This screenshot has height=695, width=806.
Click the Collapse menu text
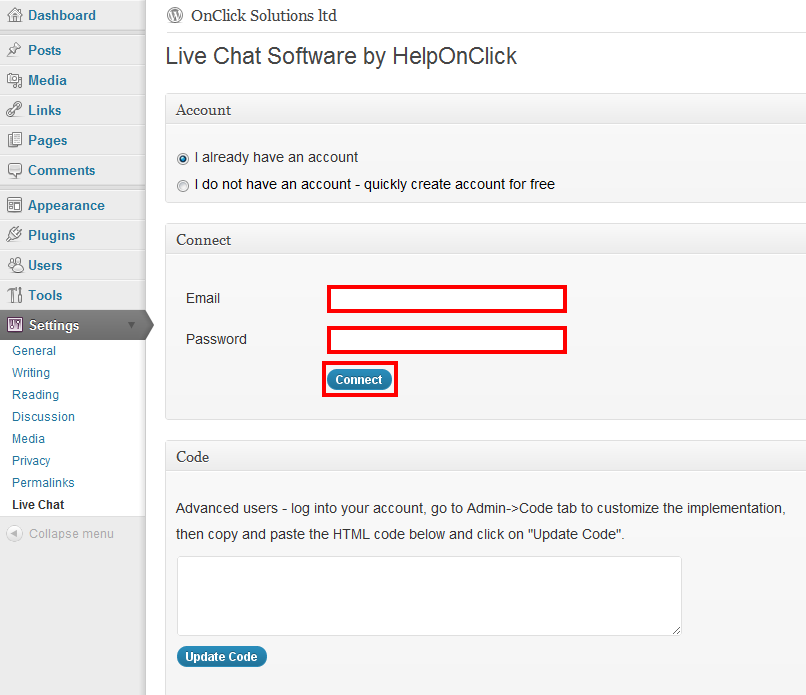click(x=71, y=534)
